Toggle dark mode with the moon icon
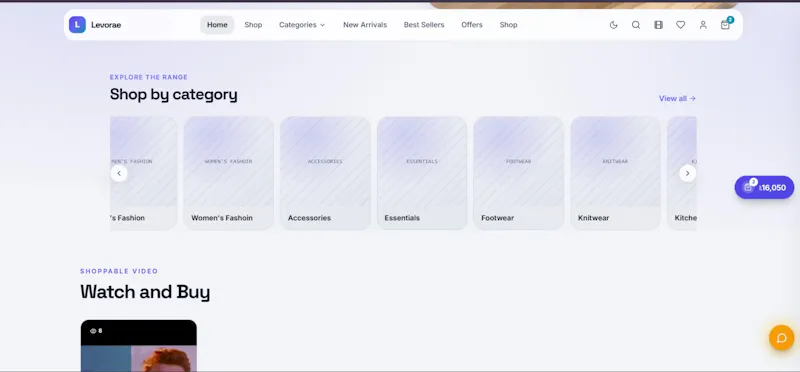 [x=613, y=25]
